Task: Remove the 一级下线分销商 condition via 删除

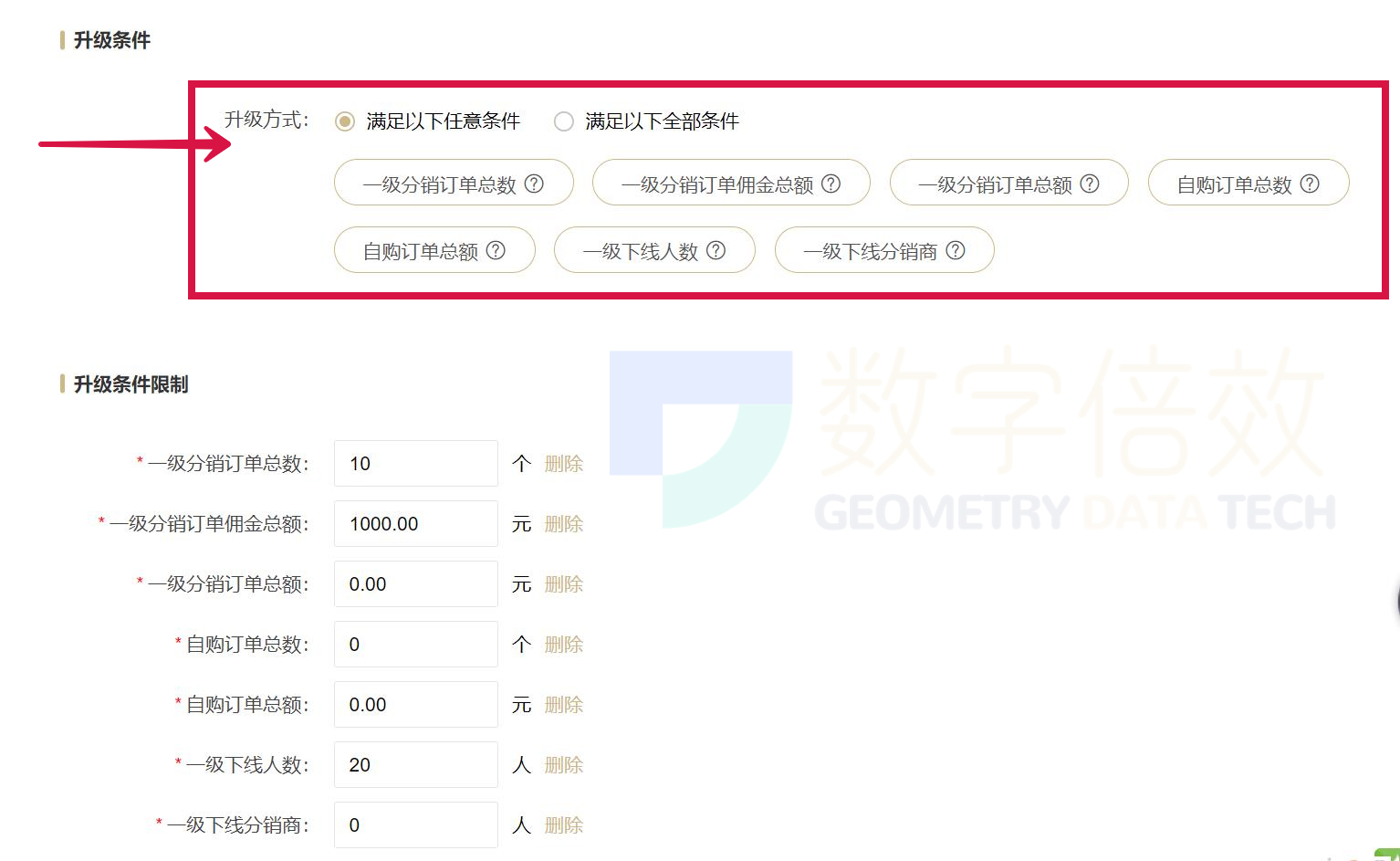Action: point(563,824)
